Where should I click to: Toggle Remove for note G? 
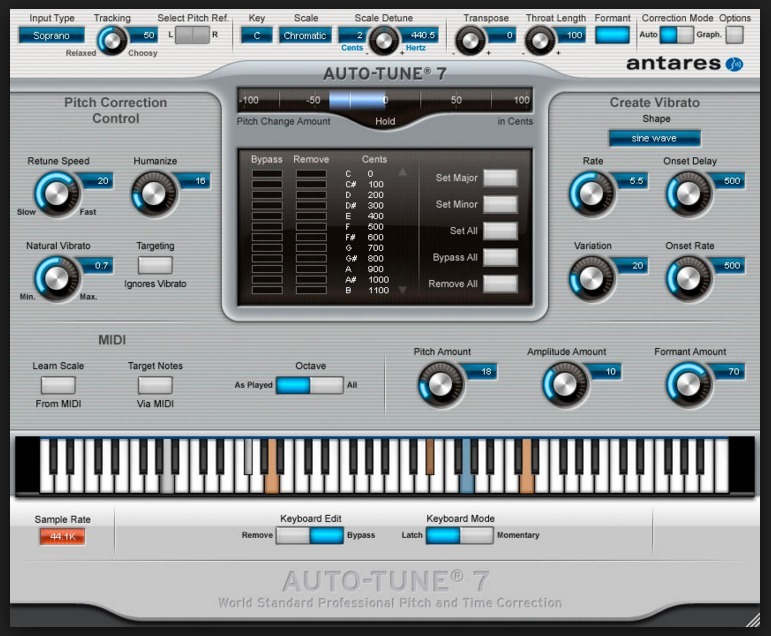(x=311, y=248)
